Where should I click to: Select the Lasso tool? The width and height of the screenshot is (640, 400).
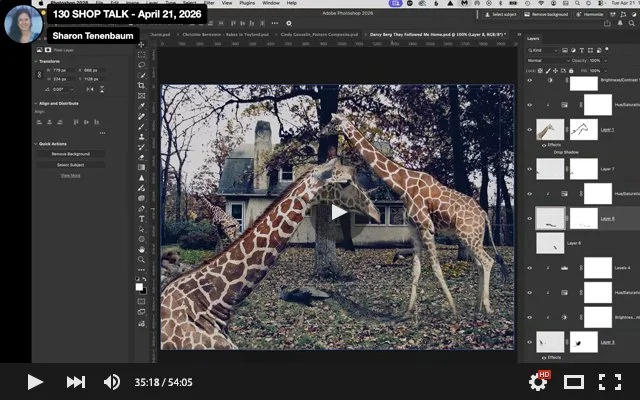[x=142, y=65]
